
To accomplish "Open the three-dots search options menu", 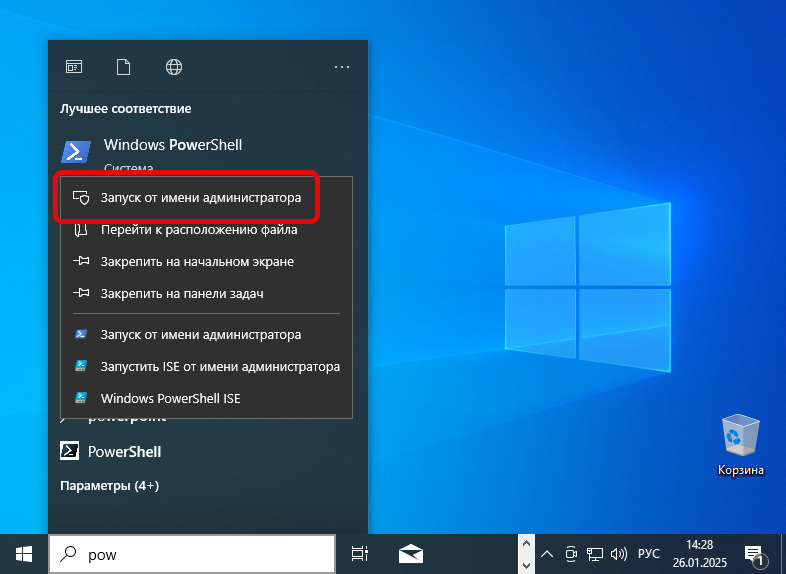I will point(342,67).
